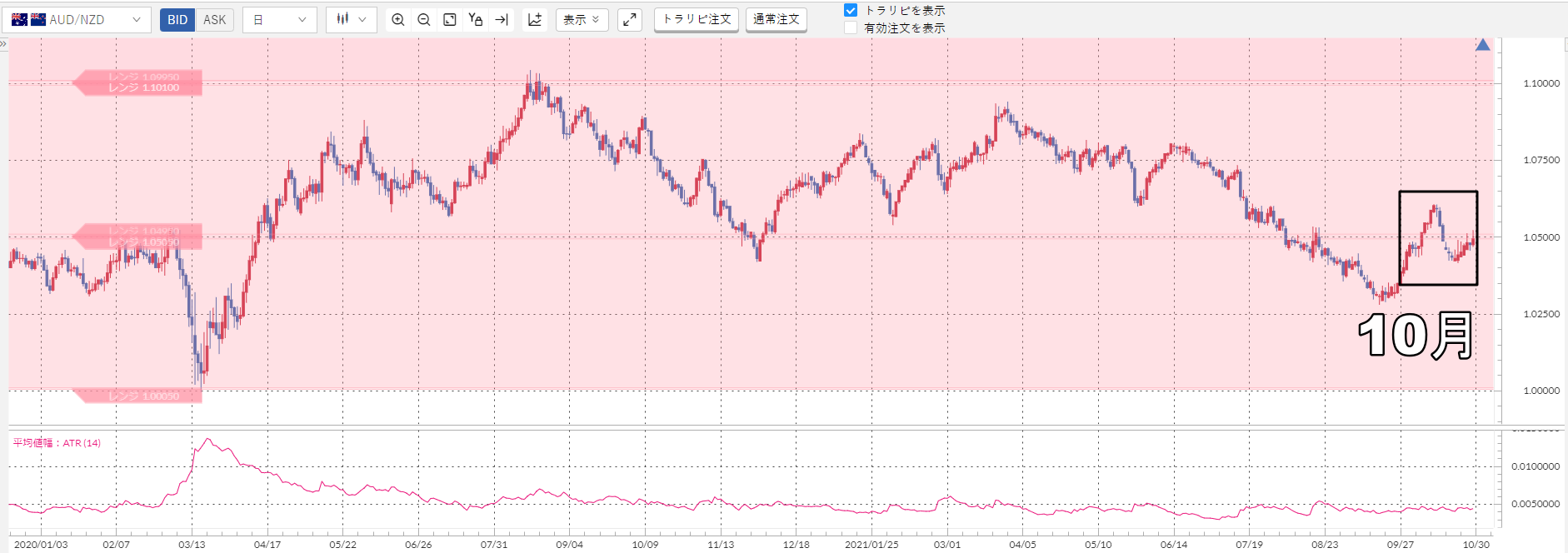This screenshot has height=553, width=1568.
Task: Click the blue triangle marker at chart top-right
Action: point(1483,45)
